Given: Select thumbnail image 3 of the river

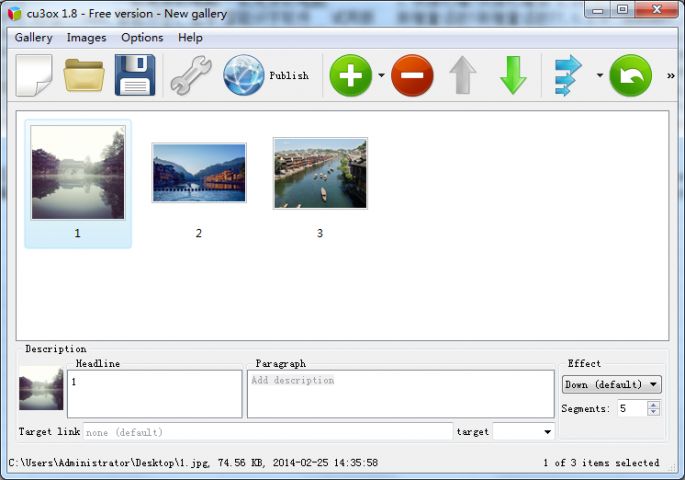Looking at the screenshot, I should tap(320, 173).
